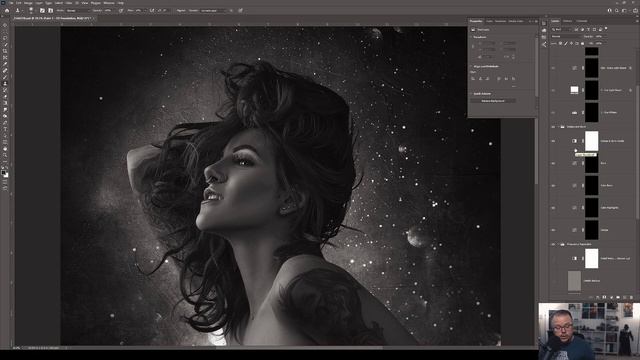
Task: Switch to the Properties tab
Action: [x=476, y=21]
